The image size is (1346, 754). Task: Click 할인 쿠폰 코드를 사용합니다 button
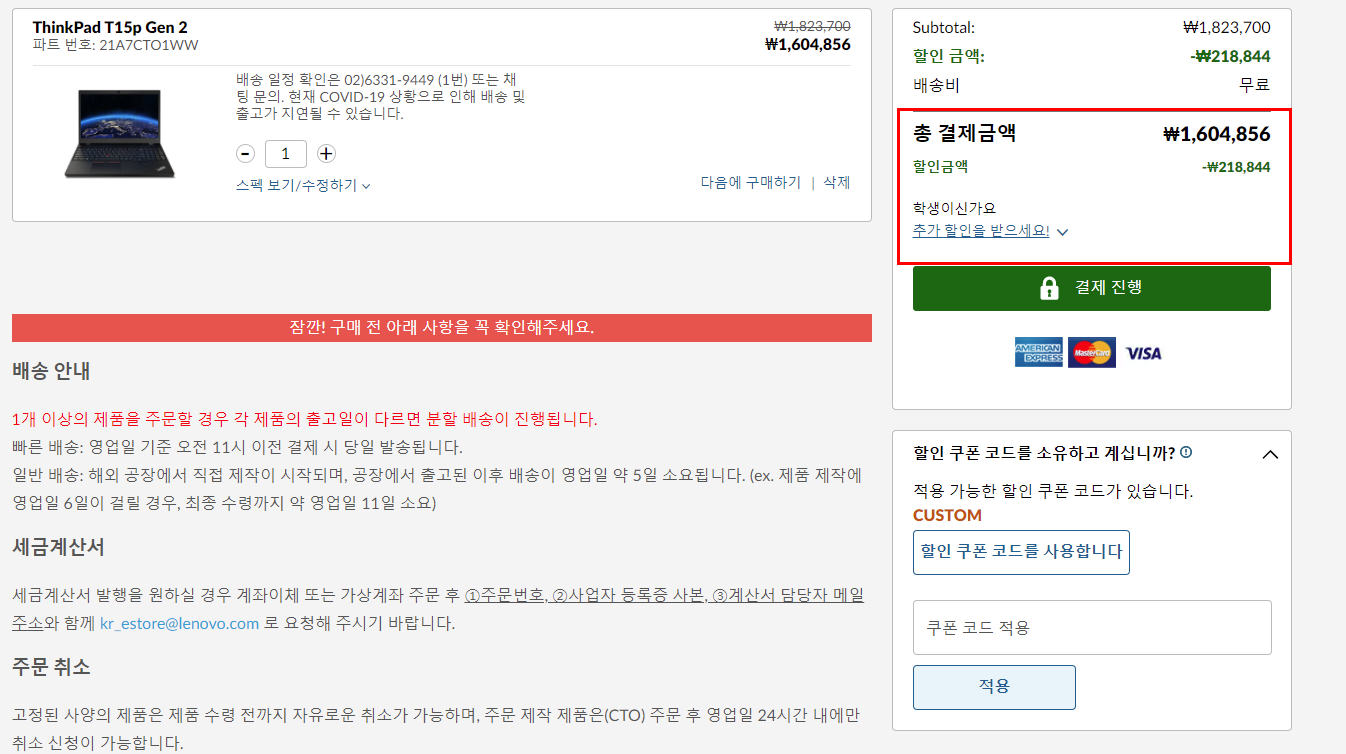pyautogui.click(x=1021, y=552)
